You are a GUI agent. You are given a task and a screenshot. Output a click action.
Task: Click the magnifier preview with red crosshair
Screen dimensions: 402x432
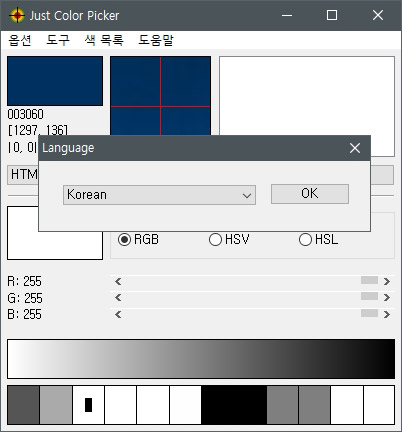coord(160,96)
